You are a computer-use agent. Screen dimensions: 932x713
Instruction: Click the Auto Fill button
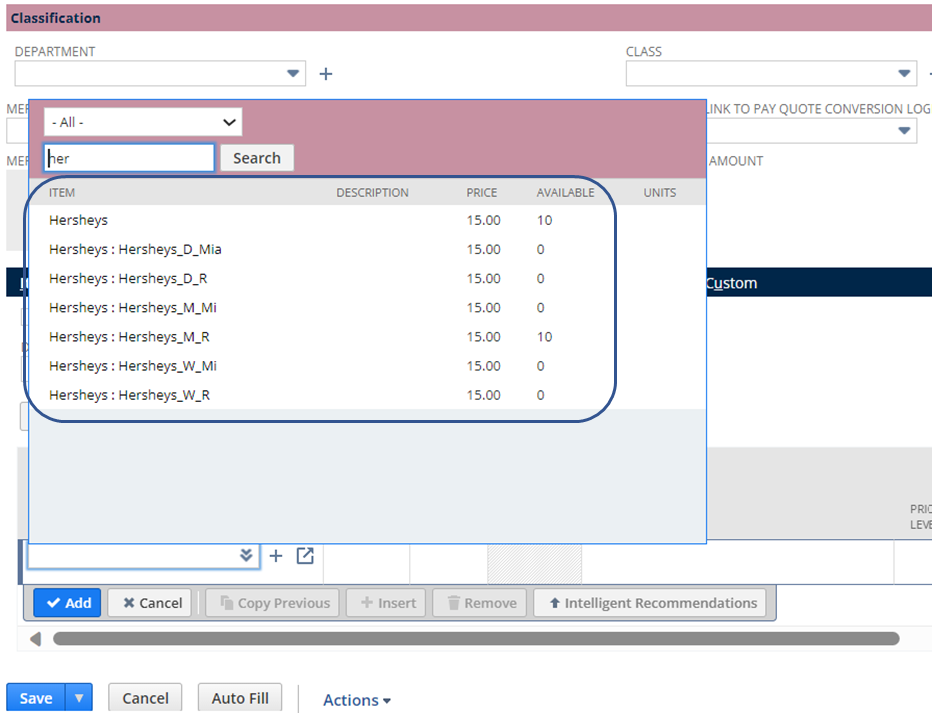click(240, 698)
